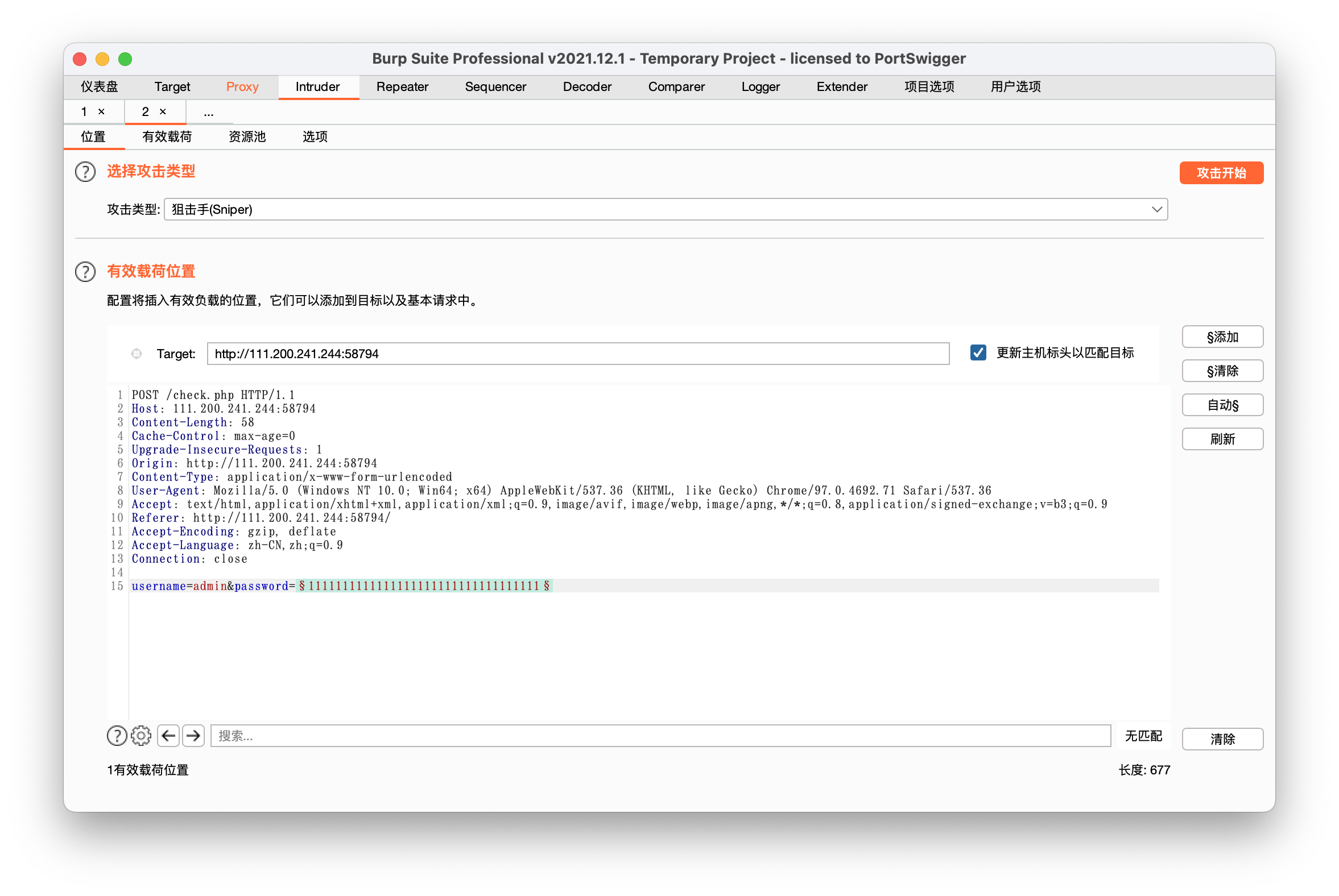The width and height of the screenshot is (1339, 896).
Task: Click the Accept-Encoding header line
Action: click(234, 533)
